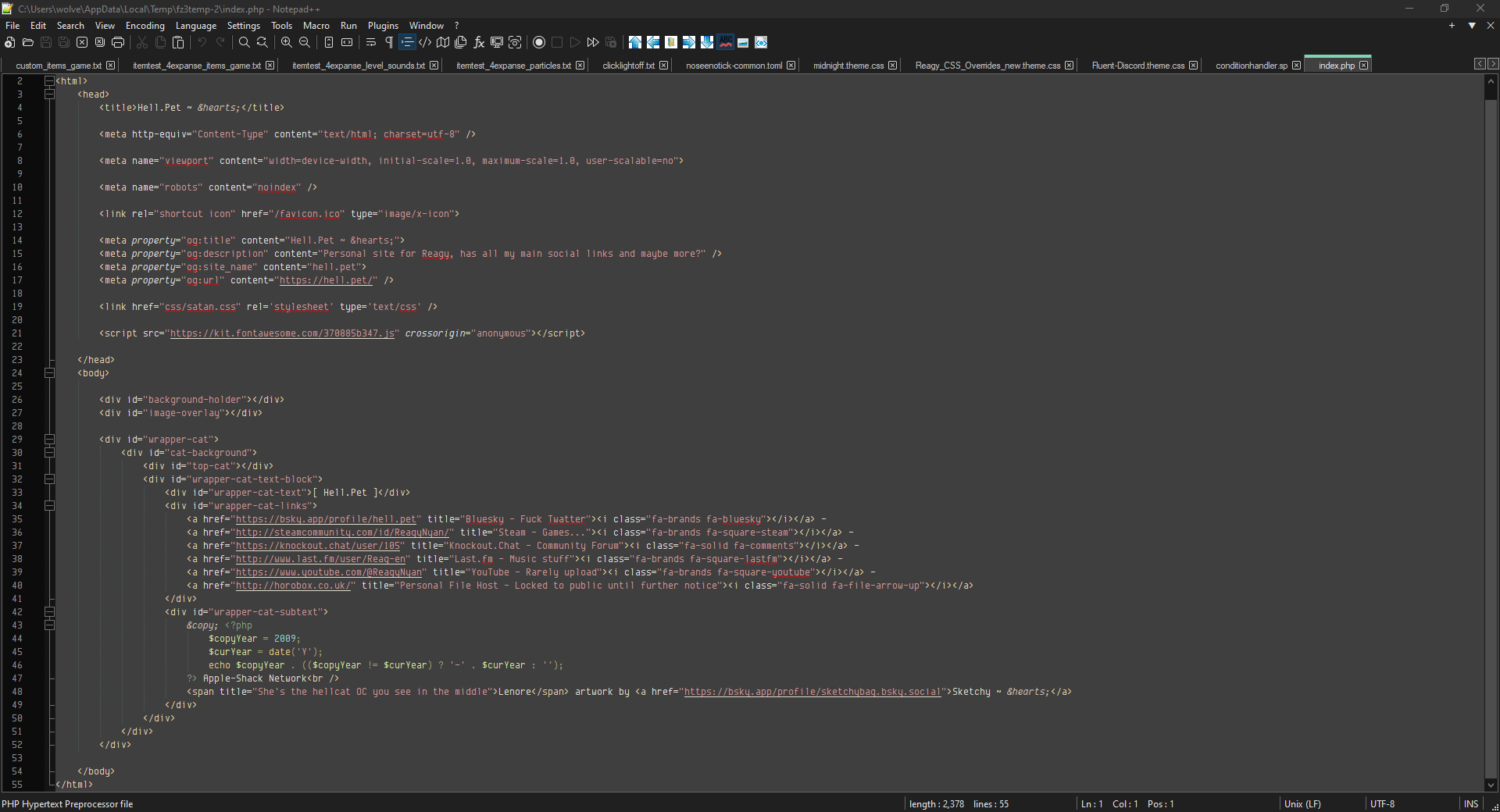Toggle the indent guide toolbar button

tap(407, 42)
